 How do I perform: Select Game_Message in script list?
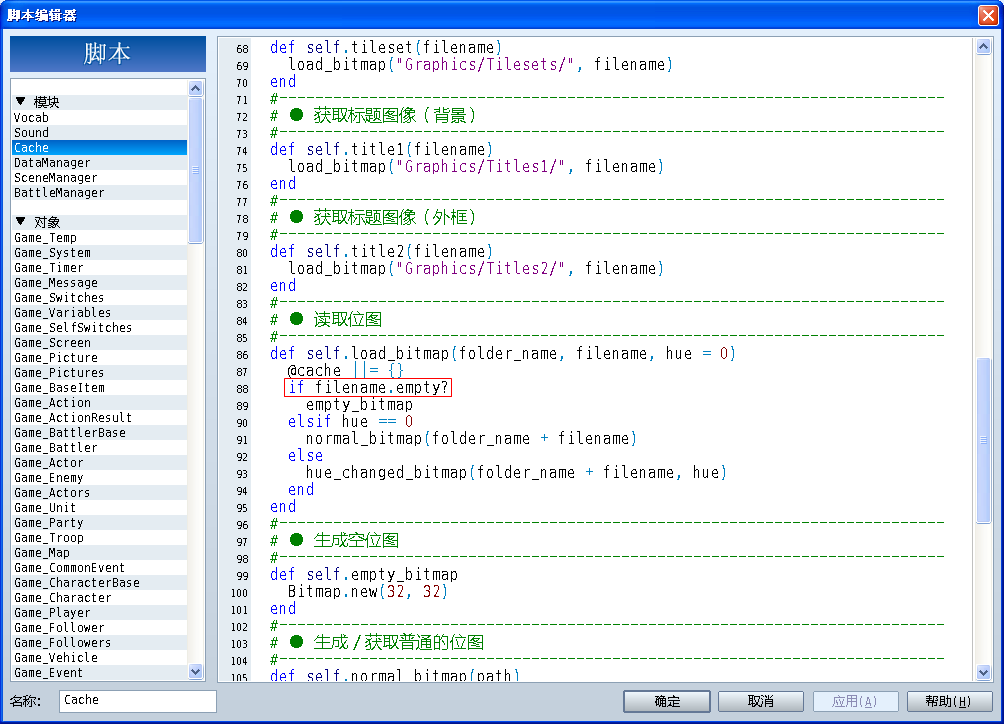pyautogui.click(x=99, y=283)
